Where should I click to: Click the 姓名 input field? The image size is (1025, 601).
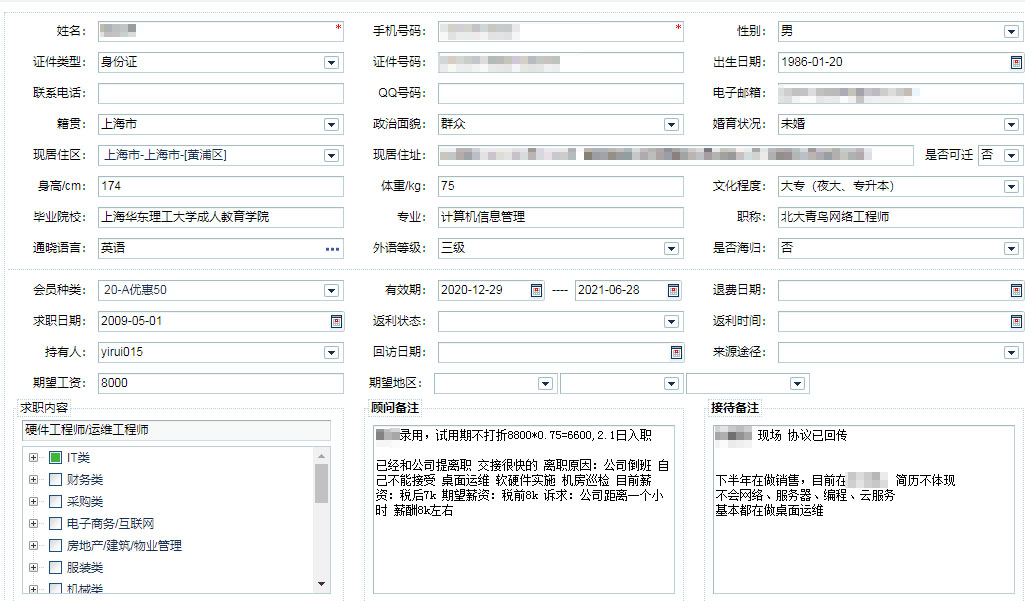coord(221,31)
